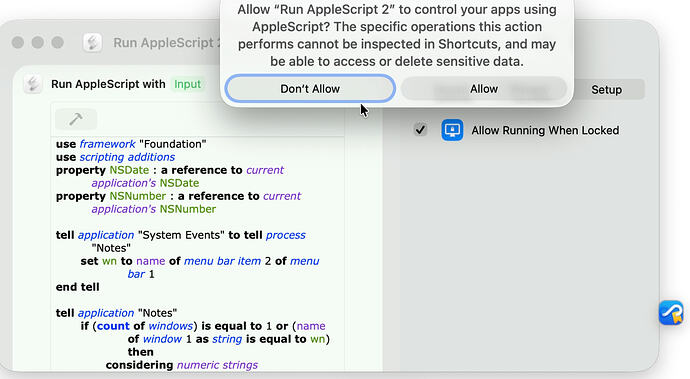690x379 pixels.
Task: Select the green Input variable token
Action: tap(187, 84)
